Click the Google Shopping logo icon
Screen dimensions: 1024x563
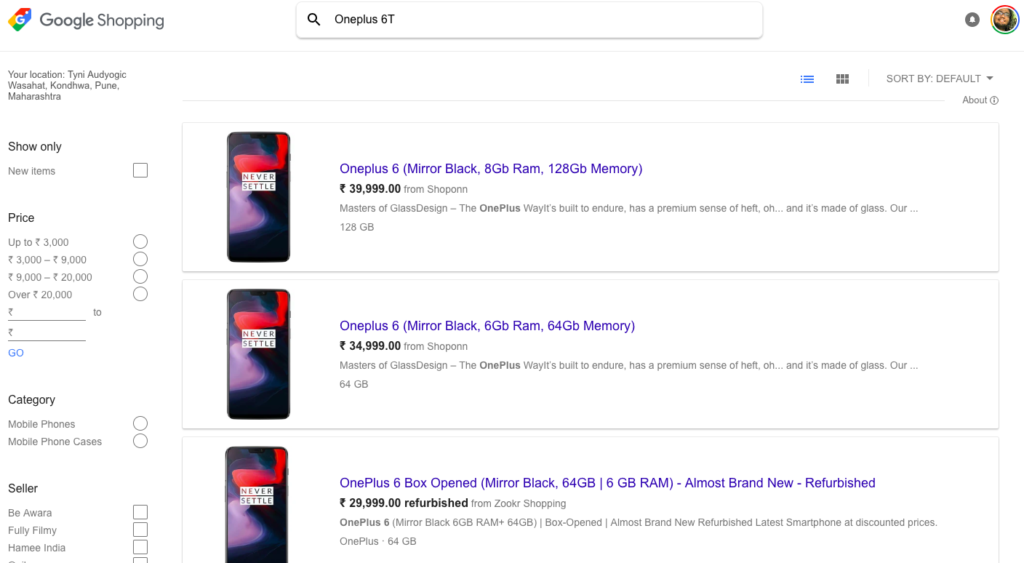point(20,20)
